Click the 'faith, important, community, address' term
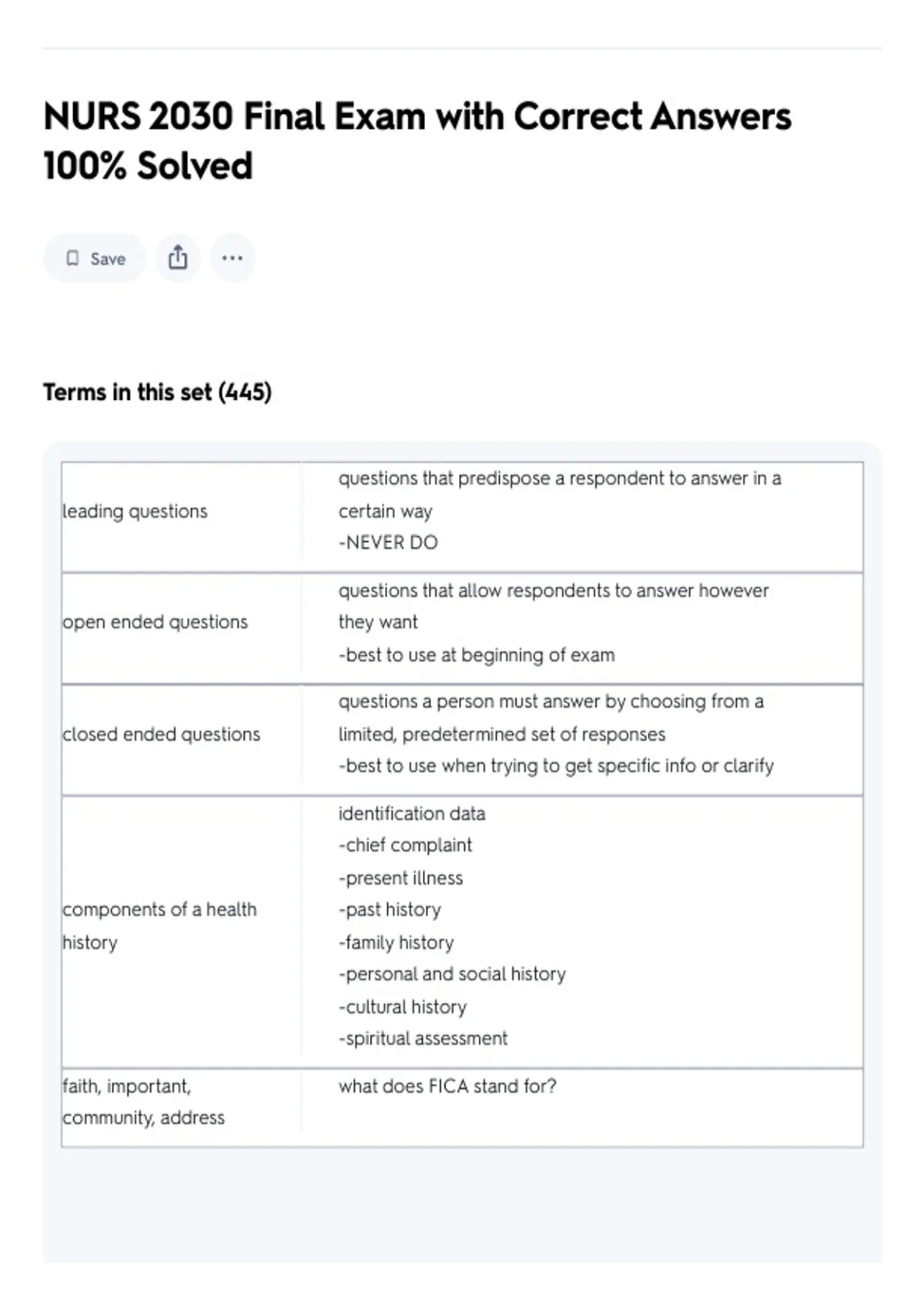 point(143,1102)
